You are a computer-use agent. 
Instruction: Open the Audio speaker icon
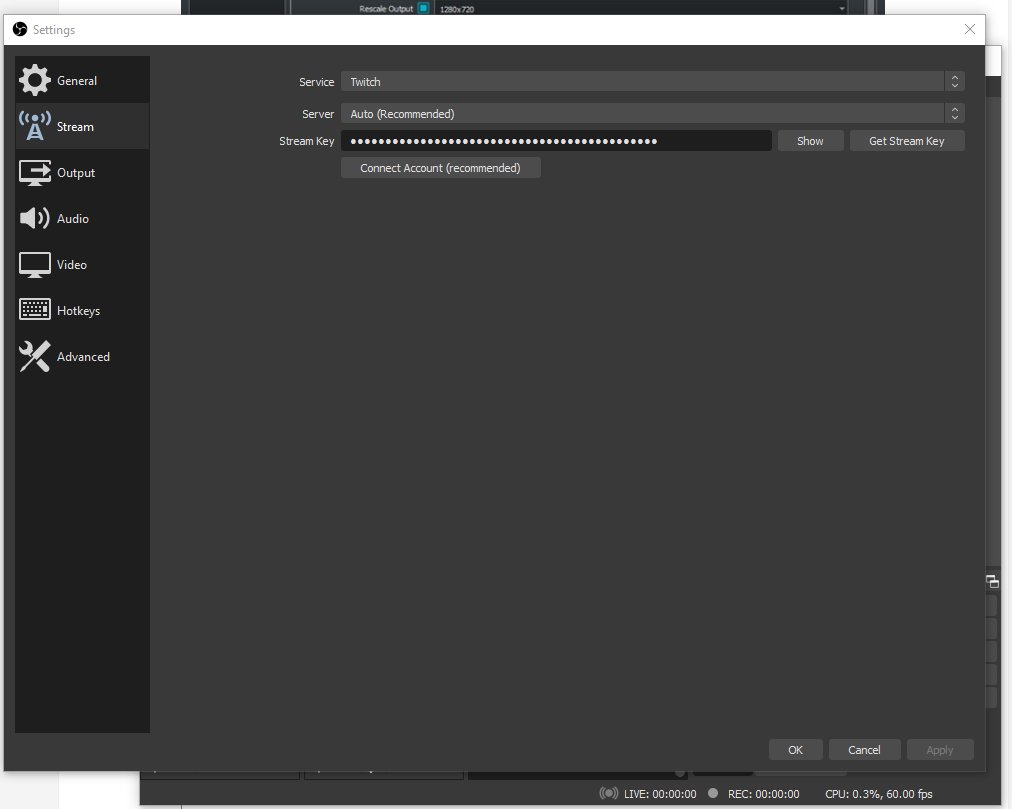(35, 218)
